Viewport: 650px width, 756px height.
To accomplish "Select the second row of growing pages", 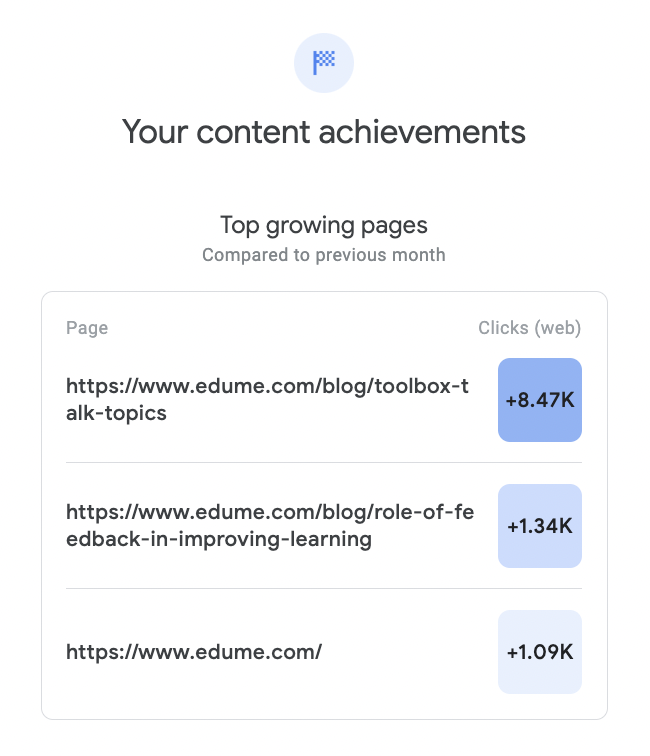I will tap(324, 526).
